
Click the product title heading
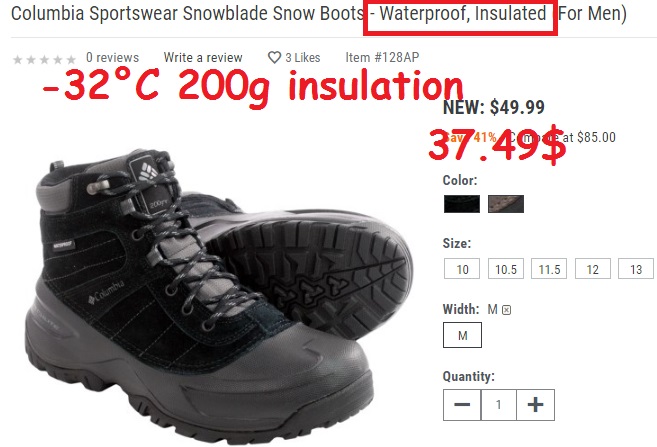(x=318, y=13)
